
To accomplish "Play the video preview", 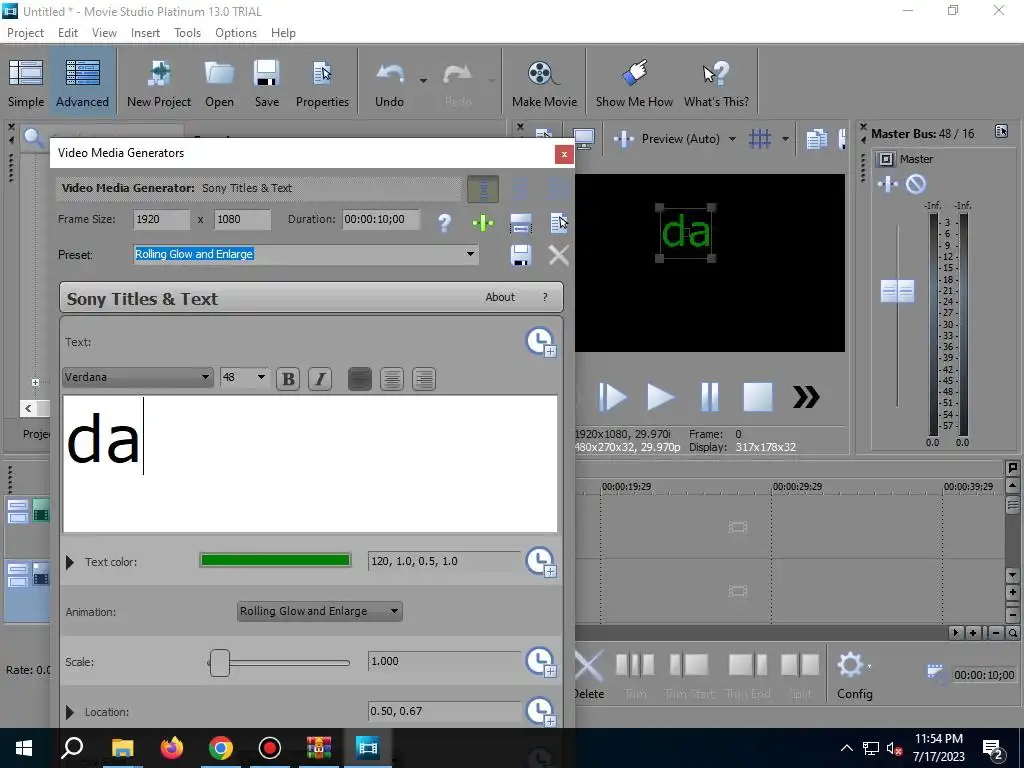I will pyautogui.click(x=660, y=396).
